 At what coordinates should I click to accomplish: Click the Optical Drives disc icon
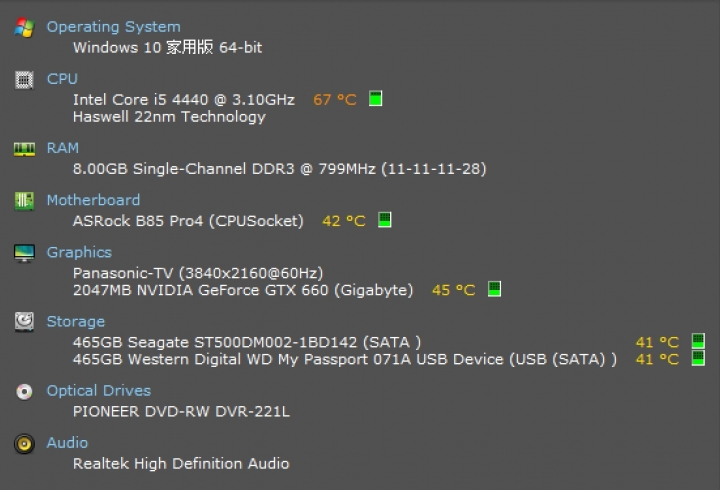24,391
